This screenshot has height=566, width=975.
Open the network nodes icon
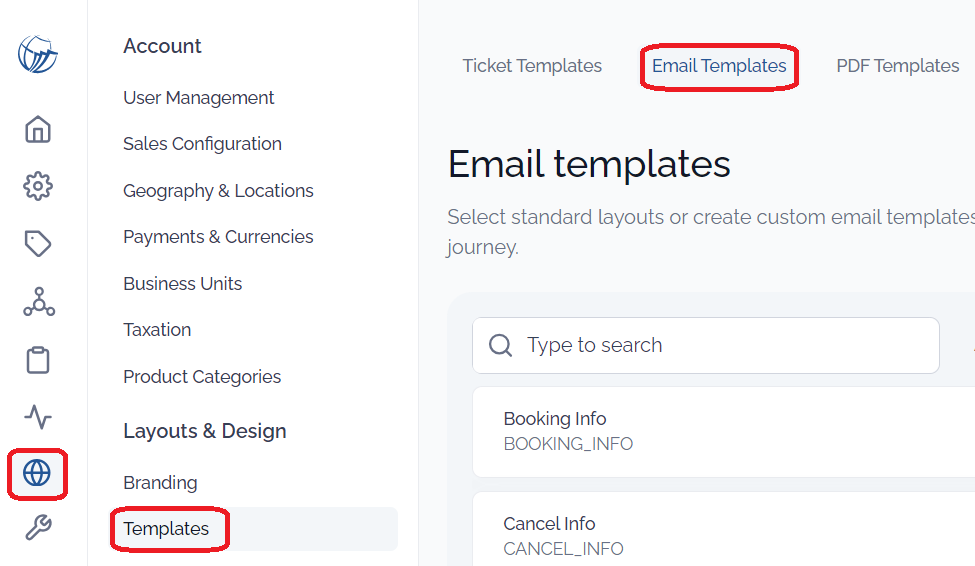39,302
